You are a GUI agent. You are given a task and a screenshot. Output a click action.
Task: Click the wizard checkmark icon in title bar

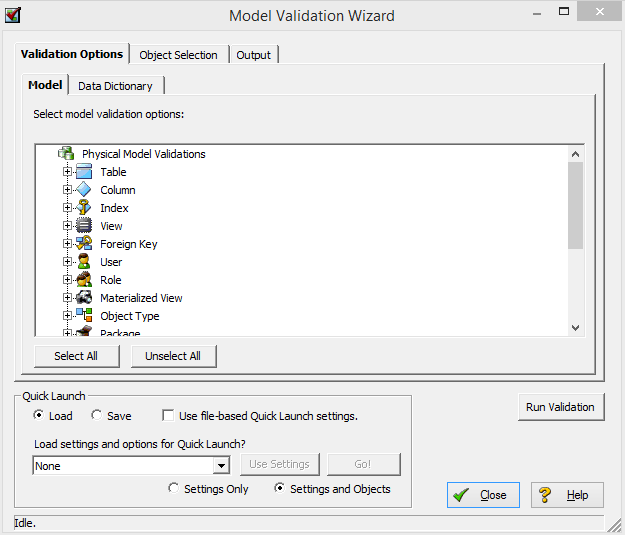[13, 16]
